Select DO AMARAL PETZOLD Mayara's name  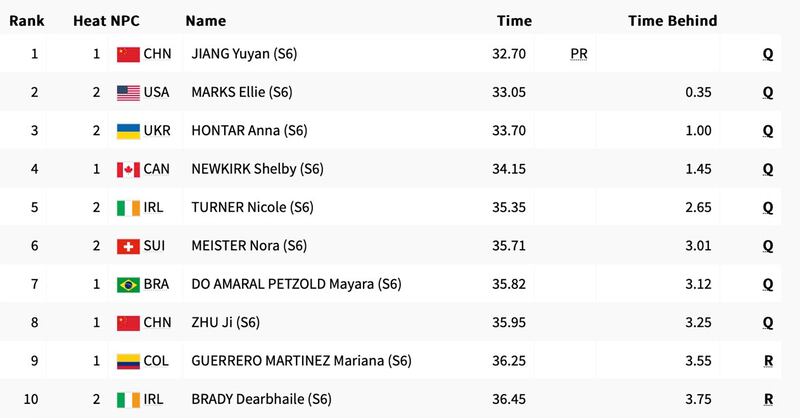pos(296,284)
